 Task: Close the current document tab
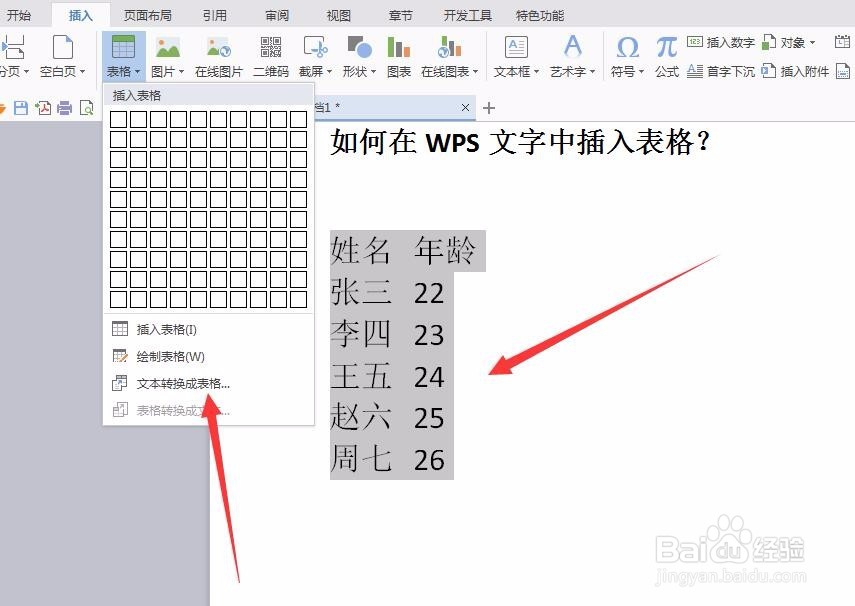pyautogui.click(x=465, y=107)
